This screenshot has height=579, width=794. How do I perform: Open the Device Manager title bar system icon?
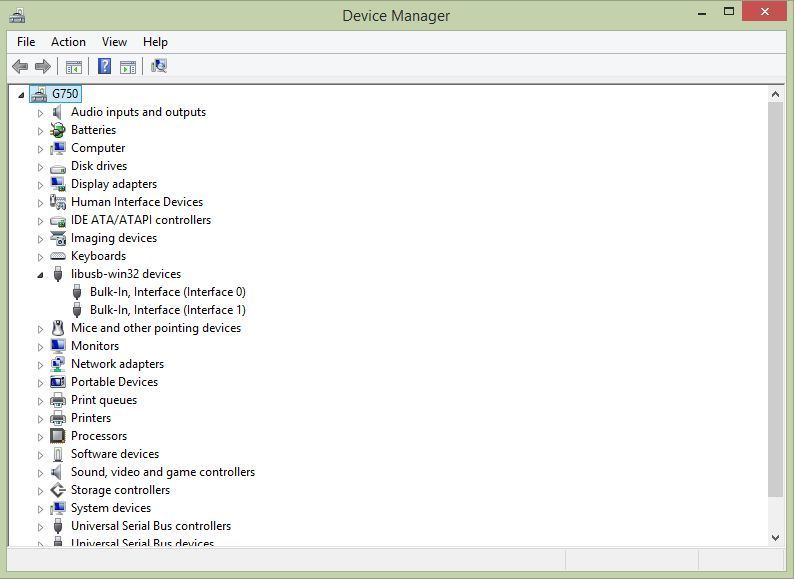[x=17, y=16]
